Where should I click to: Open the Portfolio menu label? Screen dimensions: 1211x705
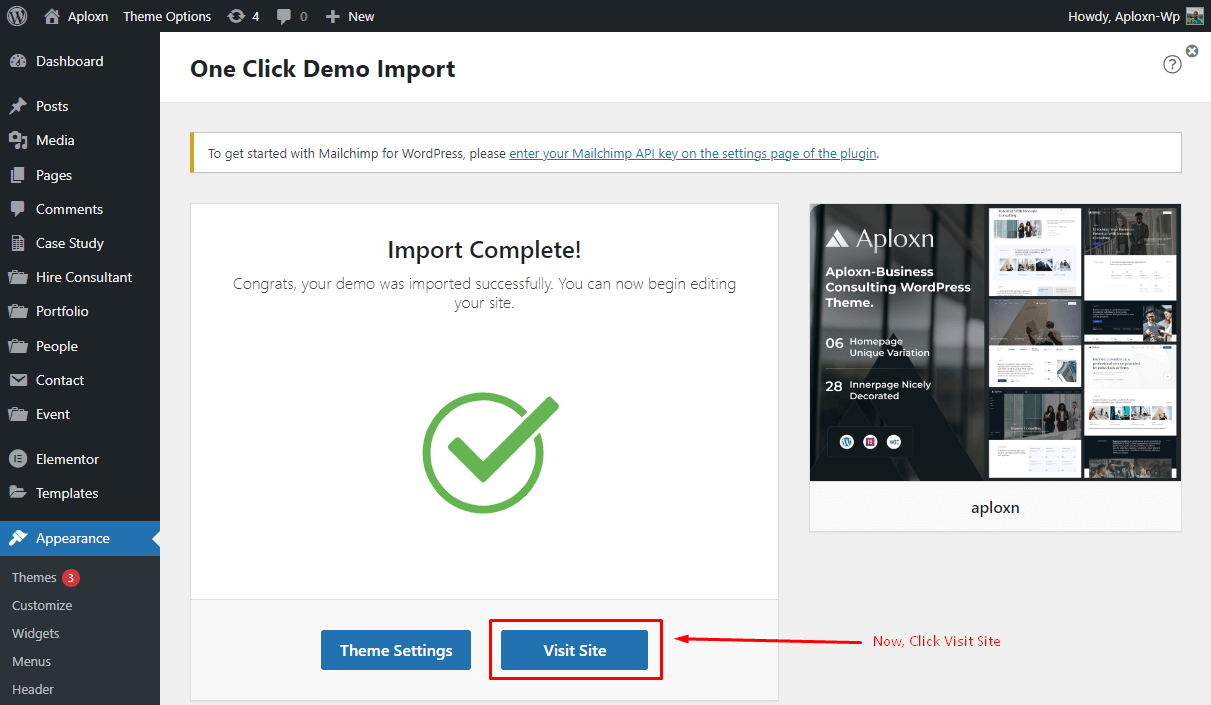pyautogui.click(x=62, y=311)
